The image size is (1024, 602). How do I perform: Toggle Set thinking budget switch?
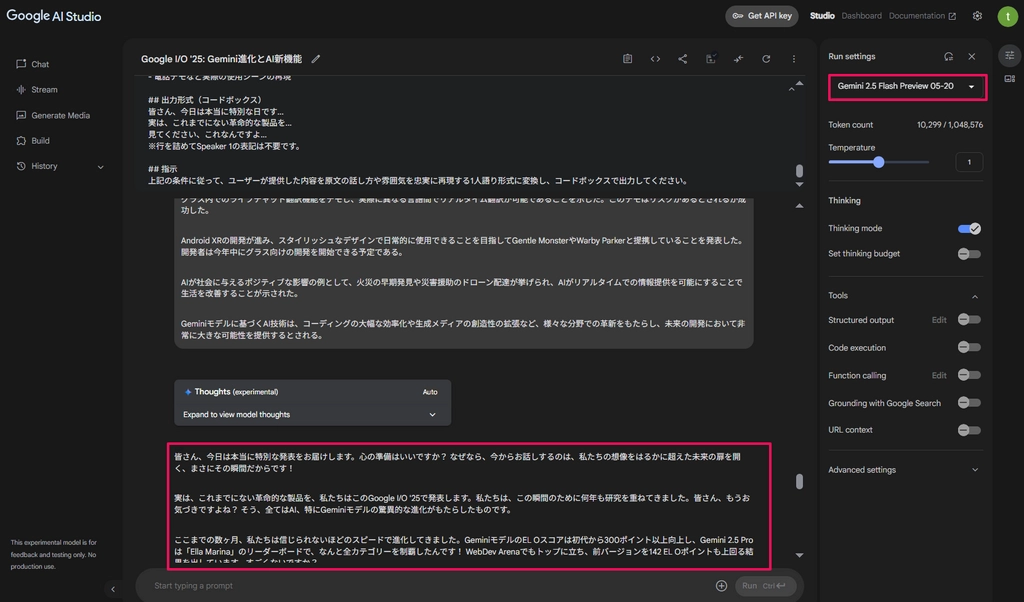(x=969, y=254)
